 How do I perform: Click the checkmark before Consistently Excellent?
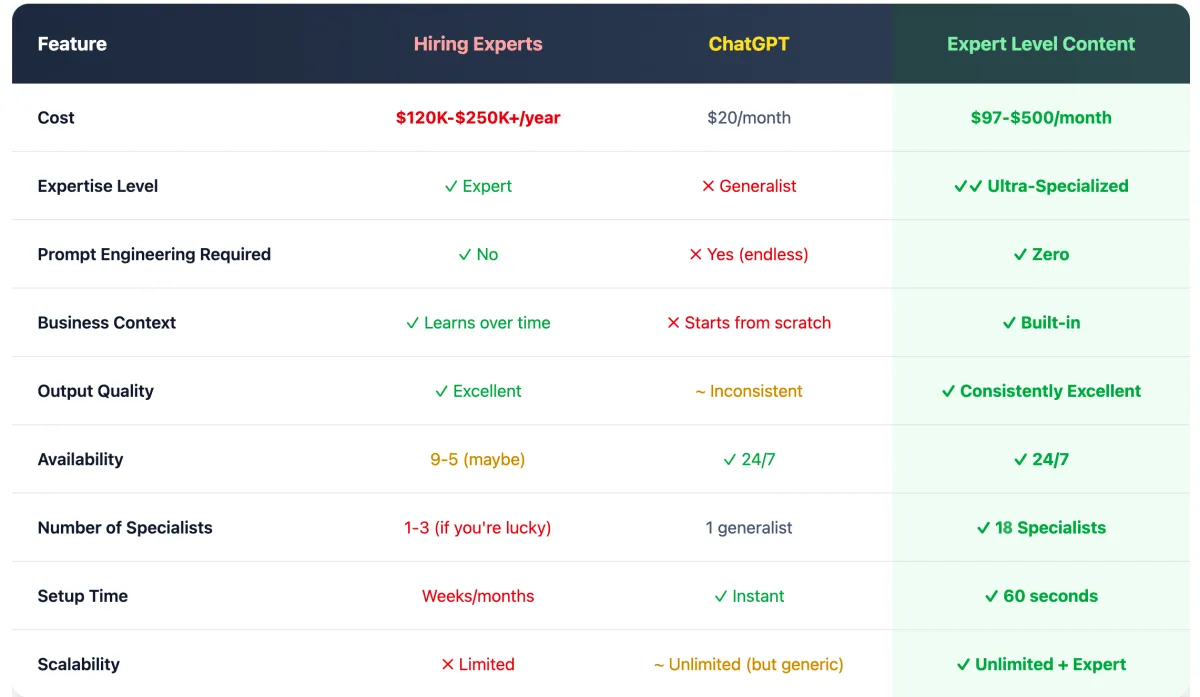point(948,391)
